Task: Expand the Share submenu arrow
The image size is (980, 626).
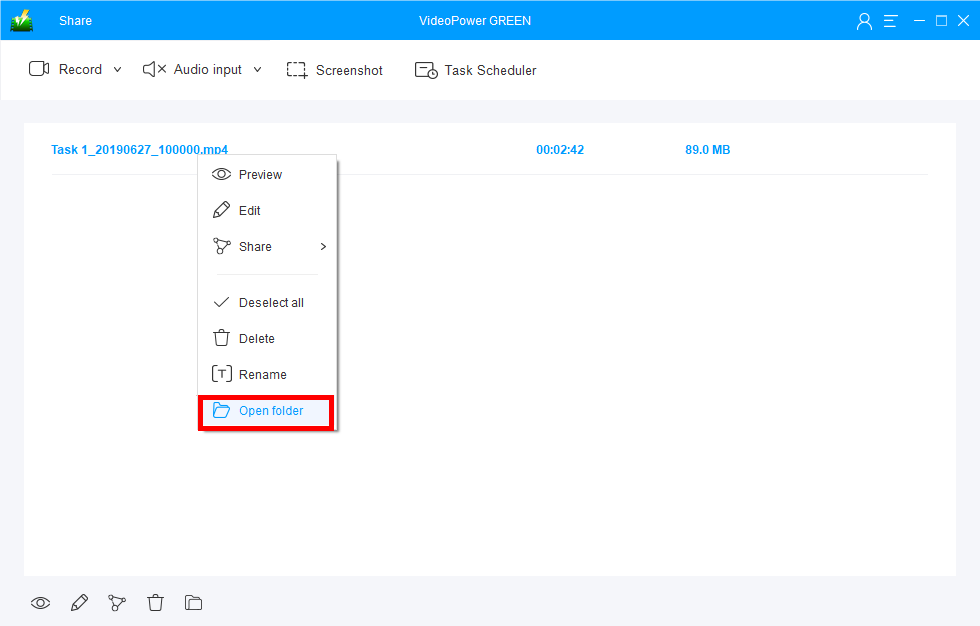Action: tap(322, 246)
